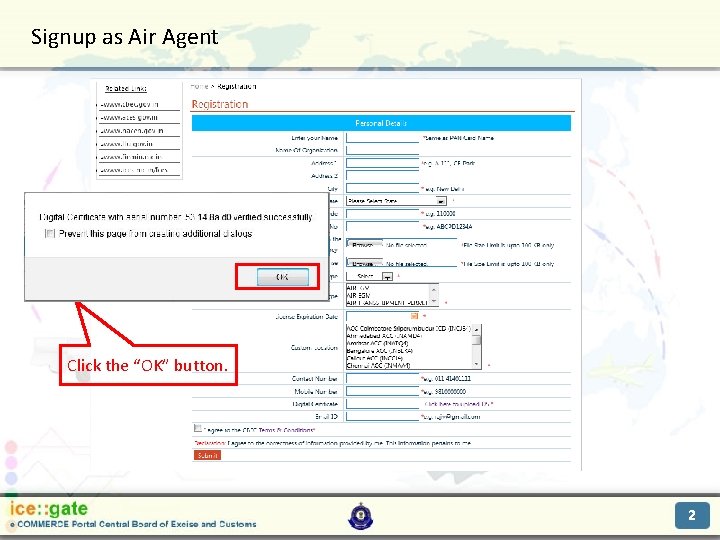
Task: Click the ice::gate logo in footer
Action: coord(49,509)
